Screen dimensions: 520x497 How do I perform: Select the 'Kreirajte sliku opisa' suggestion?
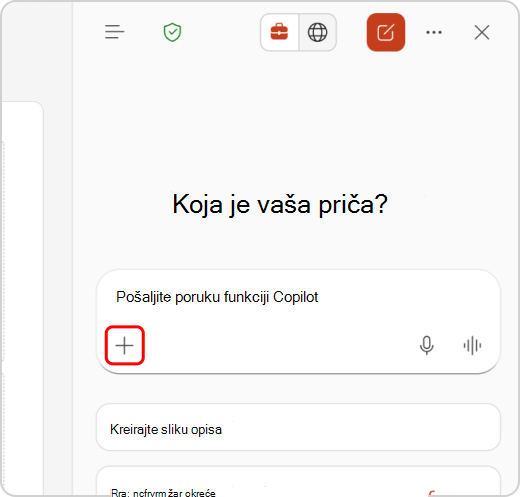[298, 427]
